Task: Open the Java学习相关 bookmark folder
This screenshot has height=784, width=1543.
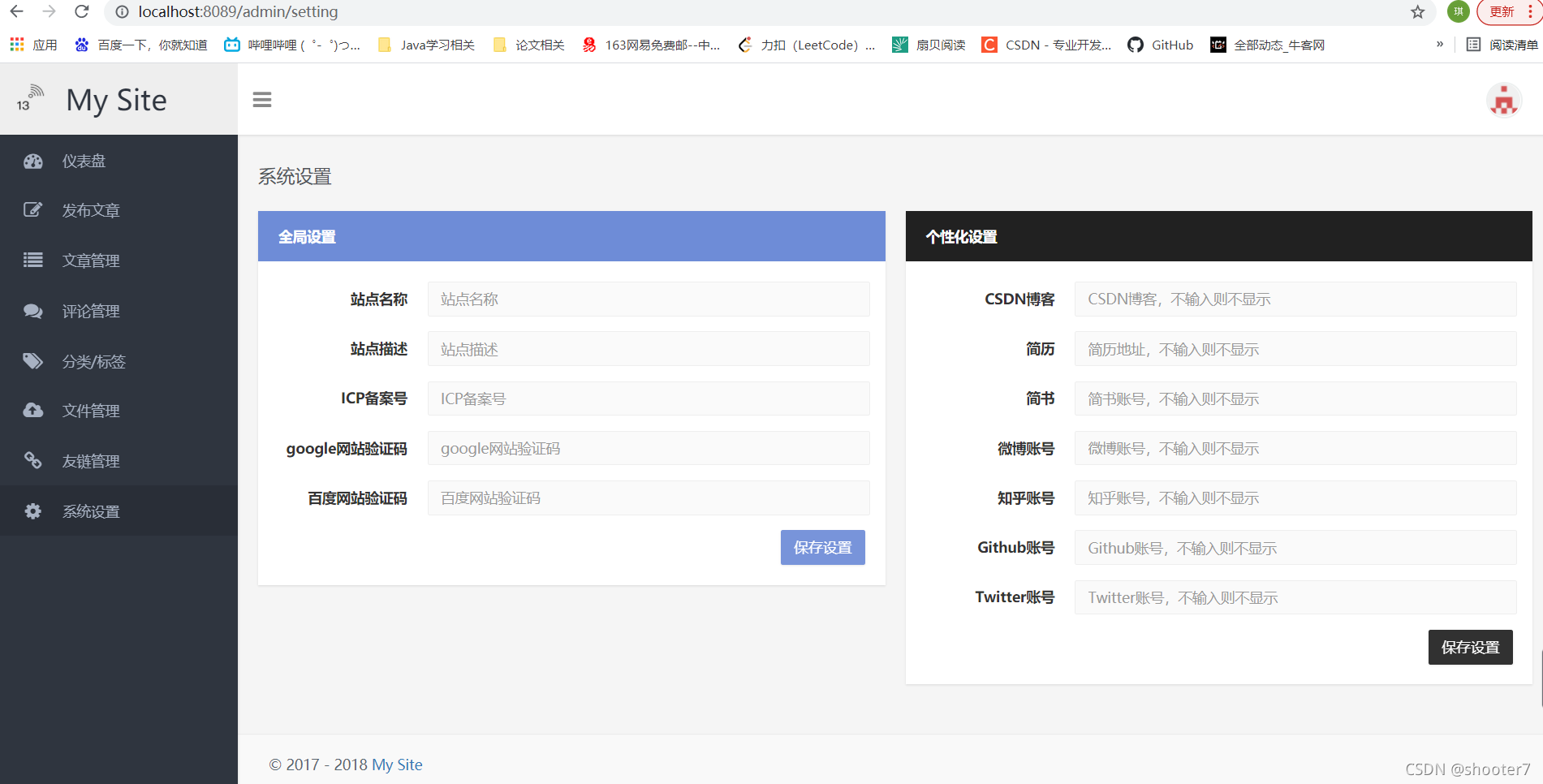Action: click(426, 45)
